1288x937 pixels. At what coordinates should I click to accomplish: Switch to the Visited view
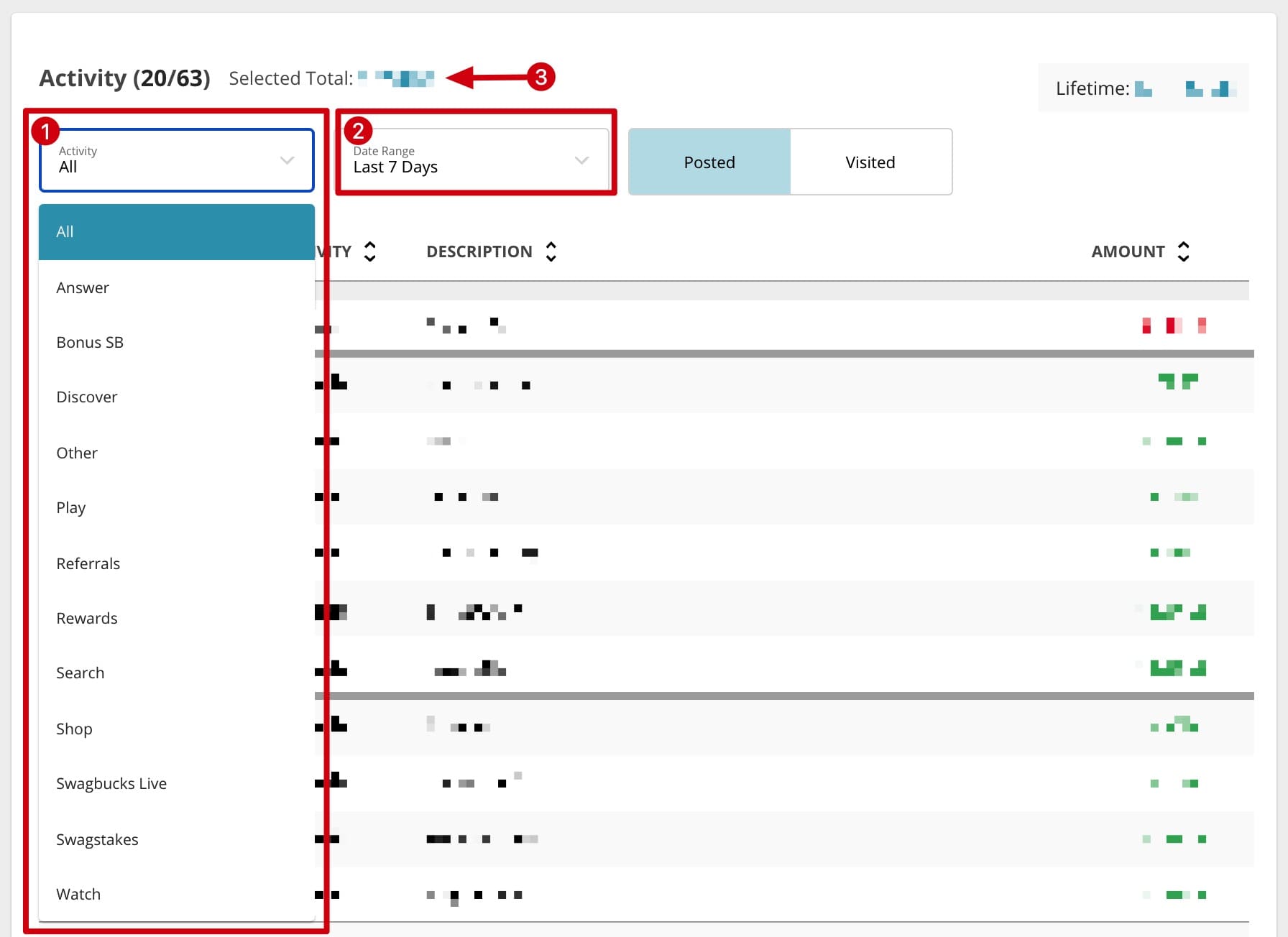(870, 162)
